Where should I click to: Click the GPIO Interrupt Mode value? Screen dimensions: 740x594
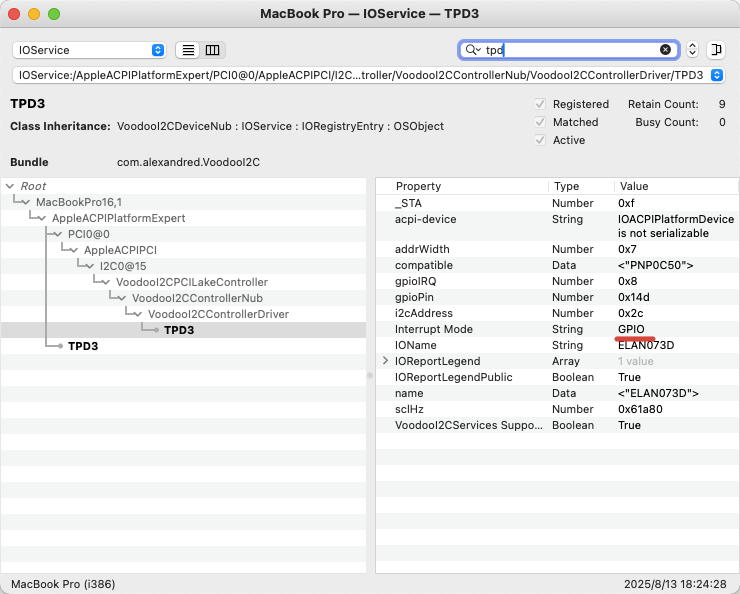(x=631, y=329)
